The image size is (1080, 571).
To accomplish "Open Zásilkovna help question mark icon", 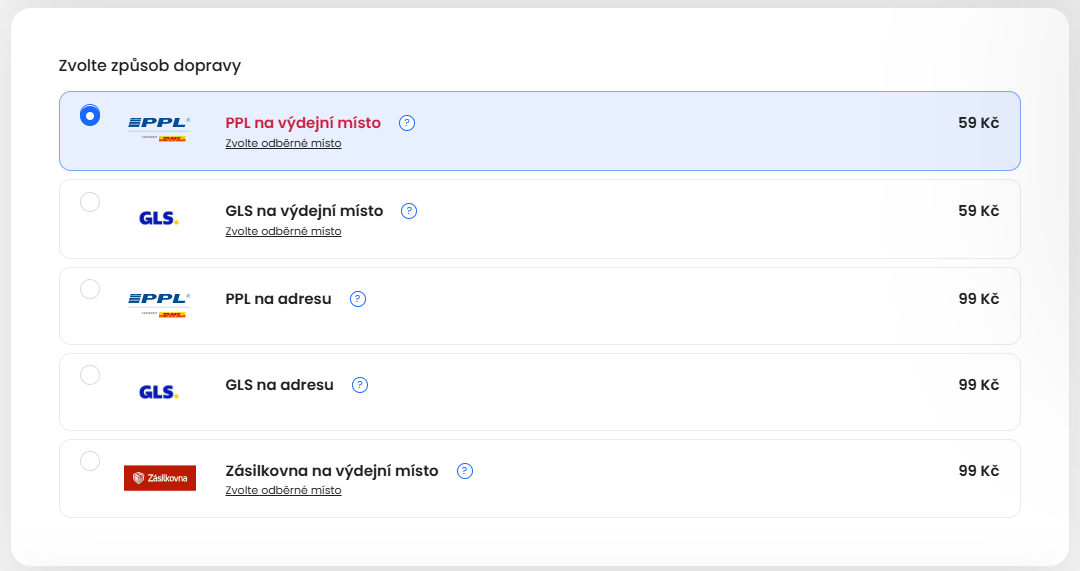I will (x=465, y=471).
